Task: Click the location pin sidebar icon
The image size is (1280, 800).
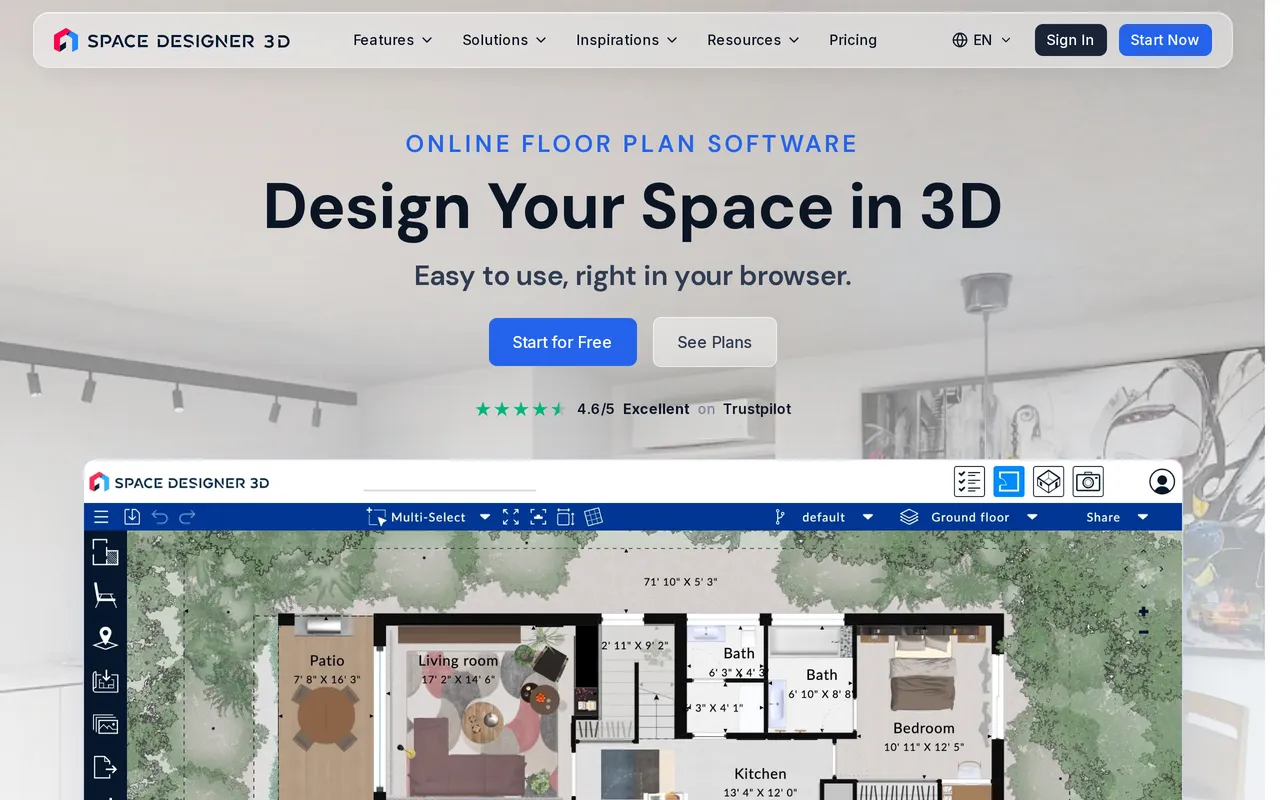Action: point(105,638)
